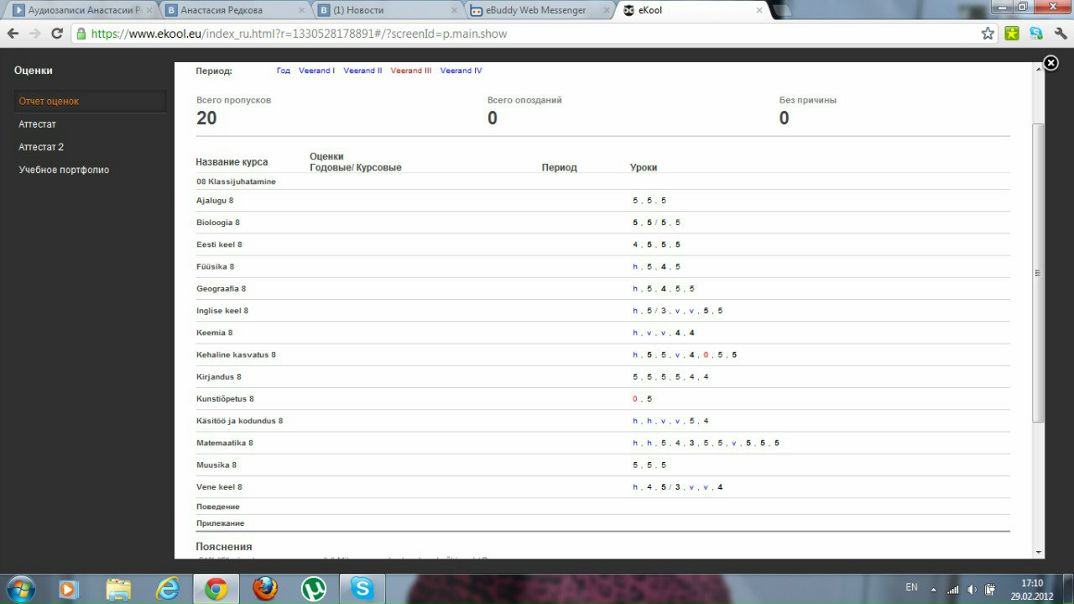Select the Veerand I period link

[316, 71]
